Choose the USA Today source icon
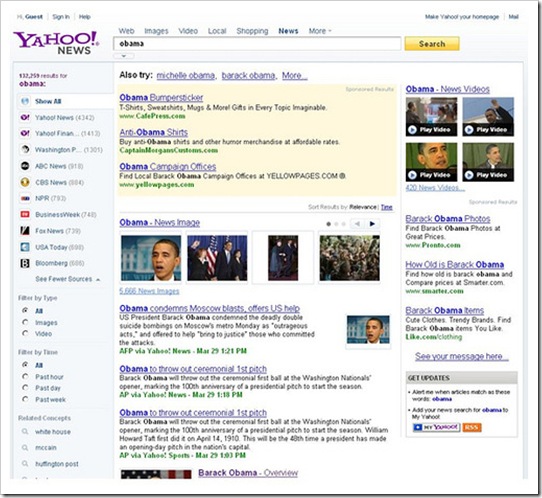Image resolution: width=542 pixels, height=498 pixels. pyautogui.click(x=25, y=247)
